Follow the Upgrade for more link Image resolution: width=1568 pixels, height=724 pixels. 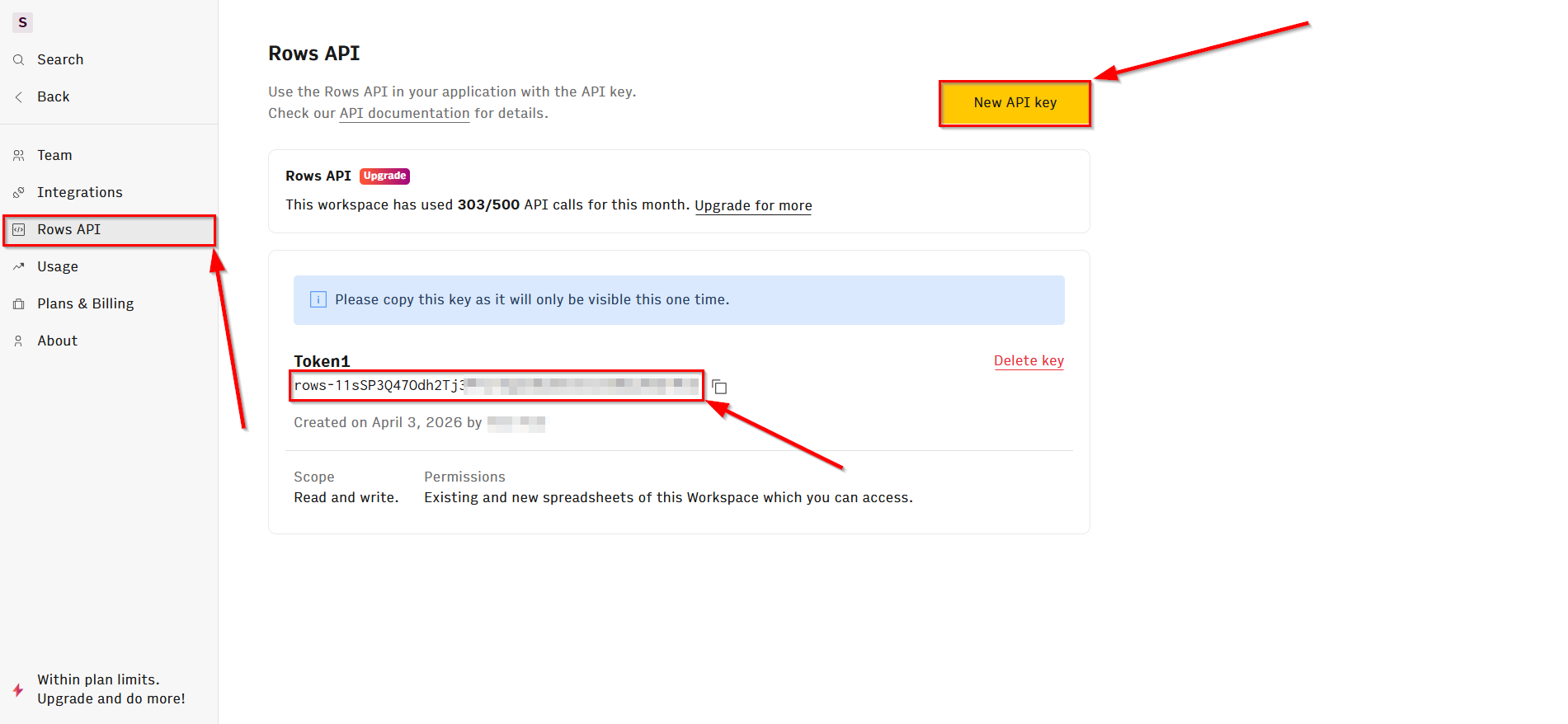(x=753, y=205)
